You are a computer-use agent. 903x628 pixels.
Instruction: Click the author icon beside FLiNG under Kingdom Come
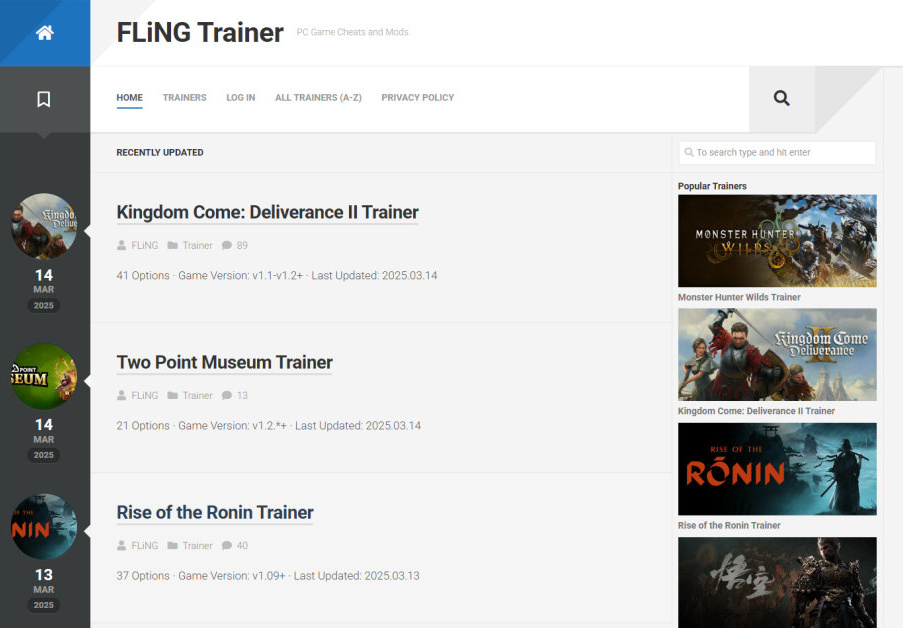pyautogui.click(x=122, y=245)
